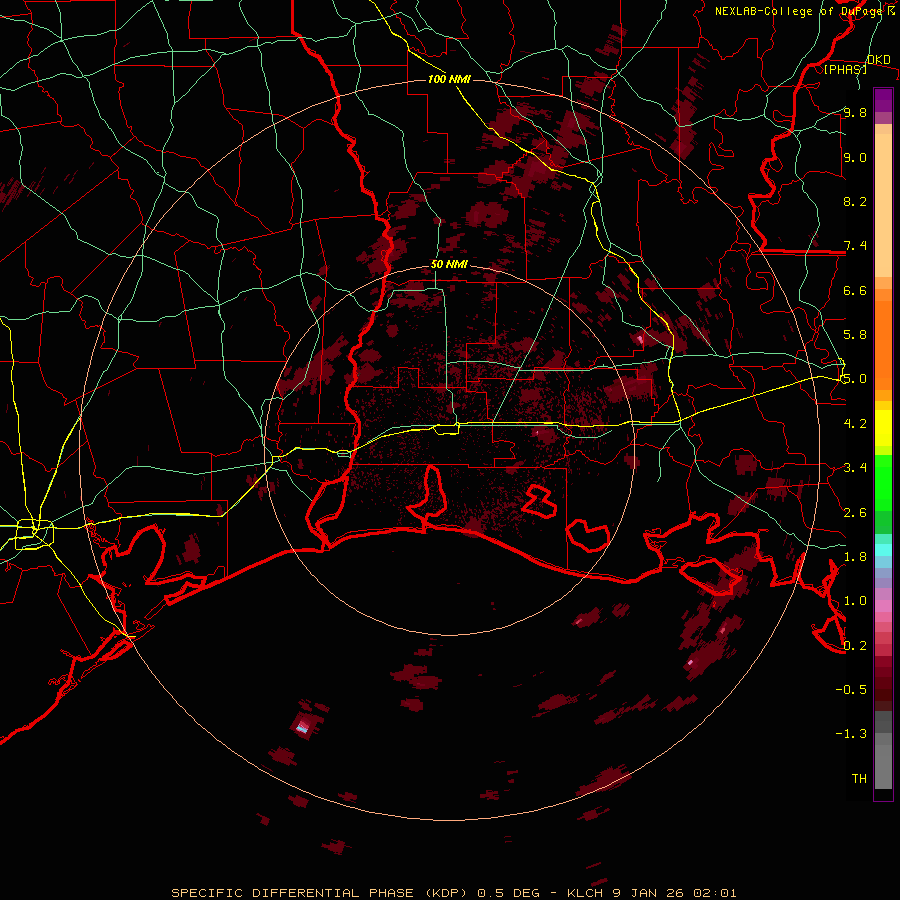
Task: Click the 5.0 scale value label
Action: pyautogui.click(x=855, y=379)
